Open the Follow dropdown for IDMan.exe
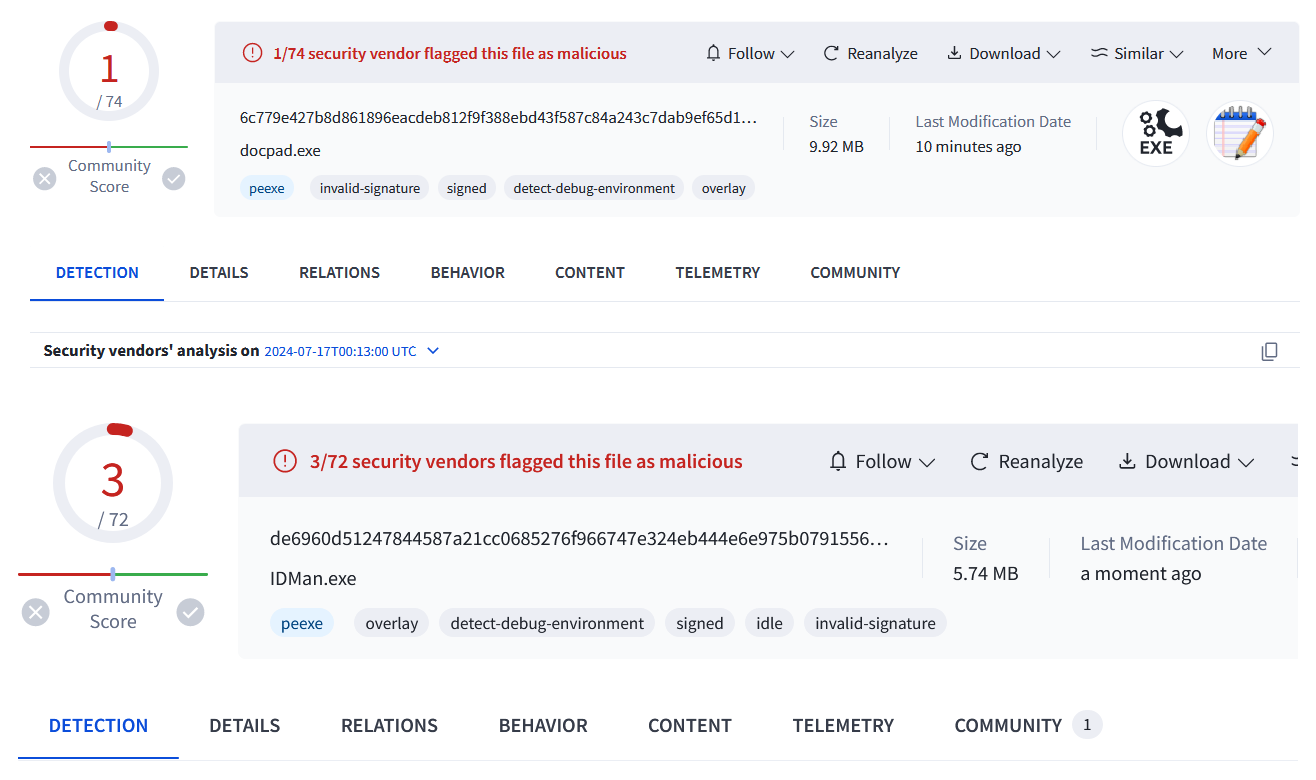 point(883,461)
